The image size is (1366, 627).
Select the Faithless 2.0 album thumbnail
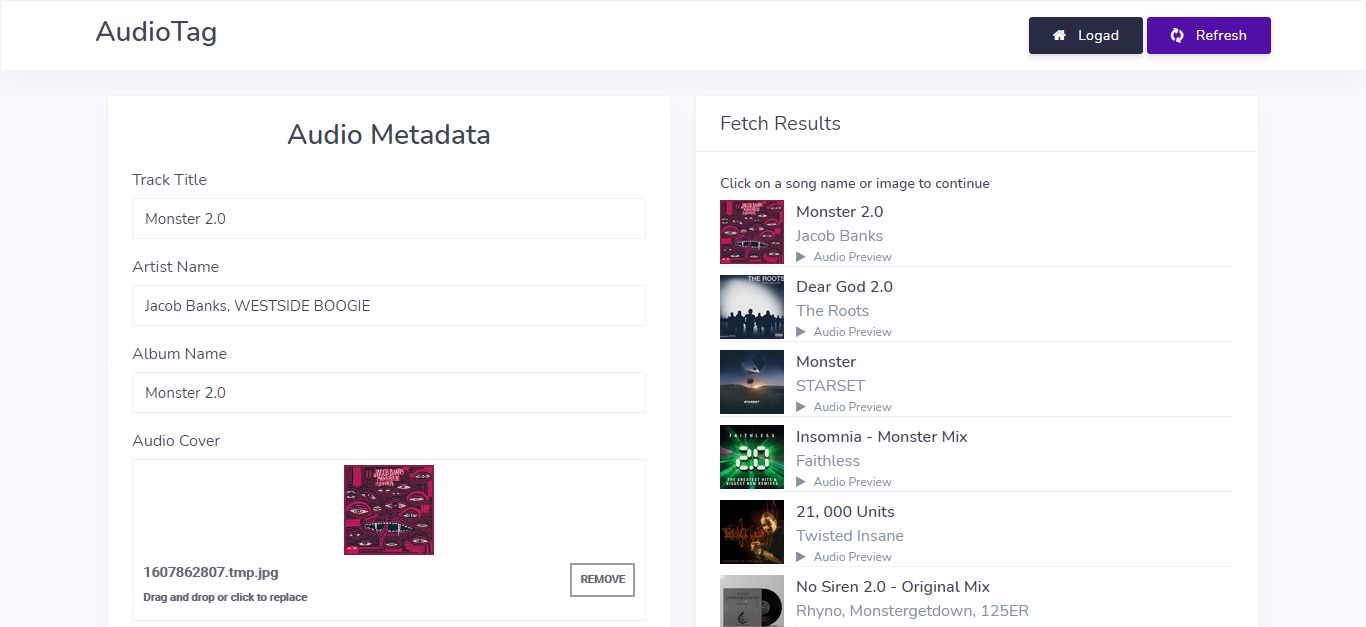pos(752,457)
